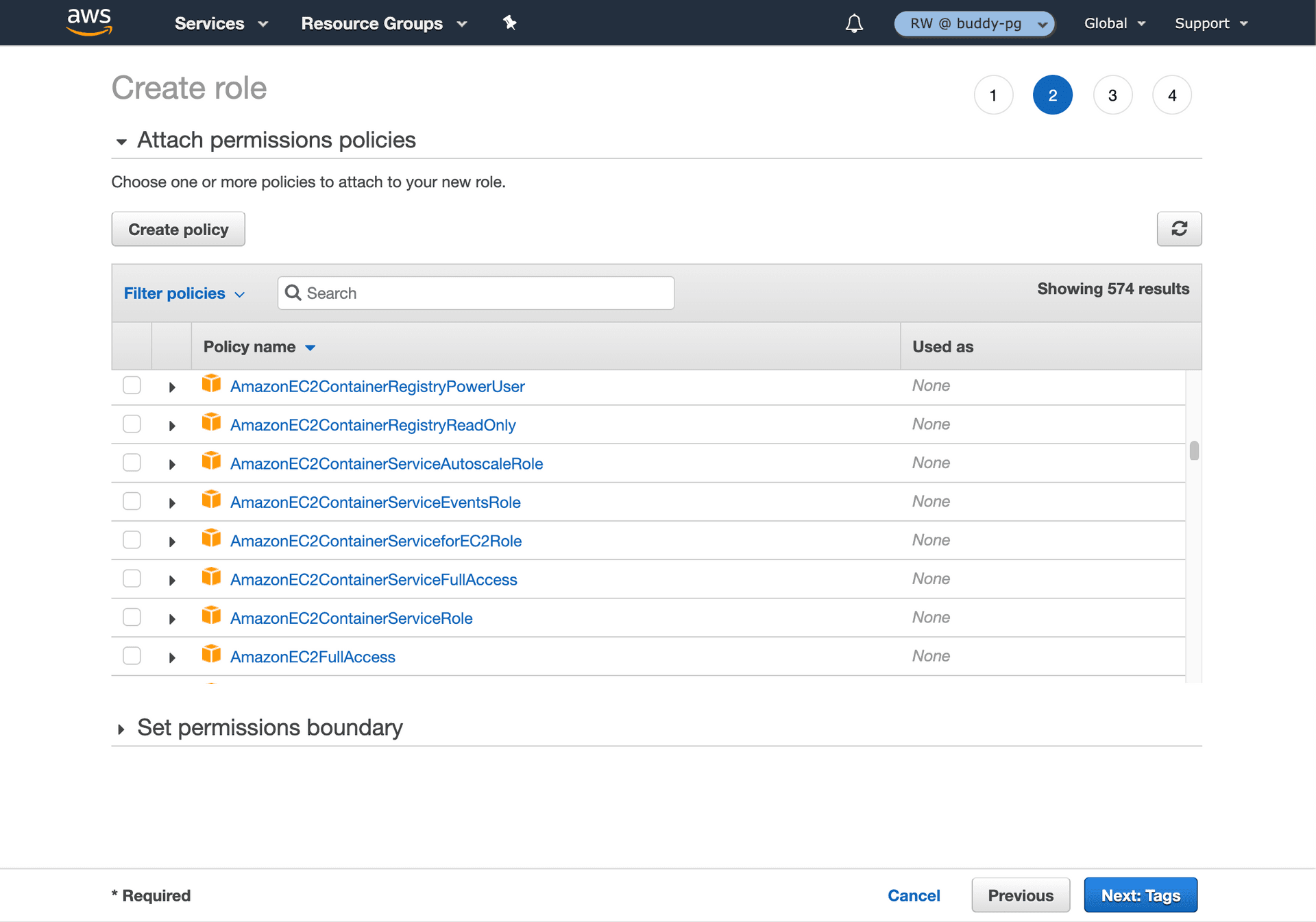Click the AmazonEC2ContainerServiceFullAccess policy box icon

click(x=211, y=577)
